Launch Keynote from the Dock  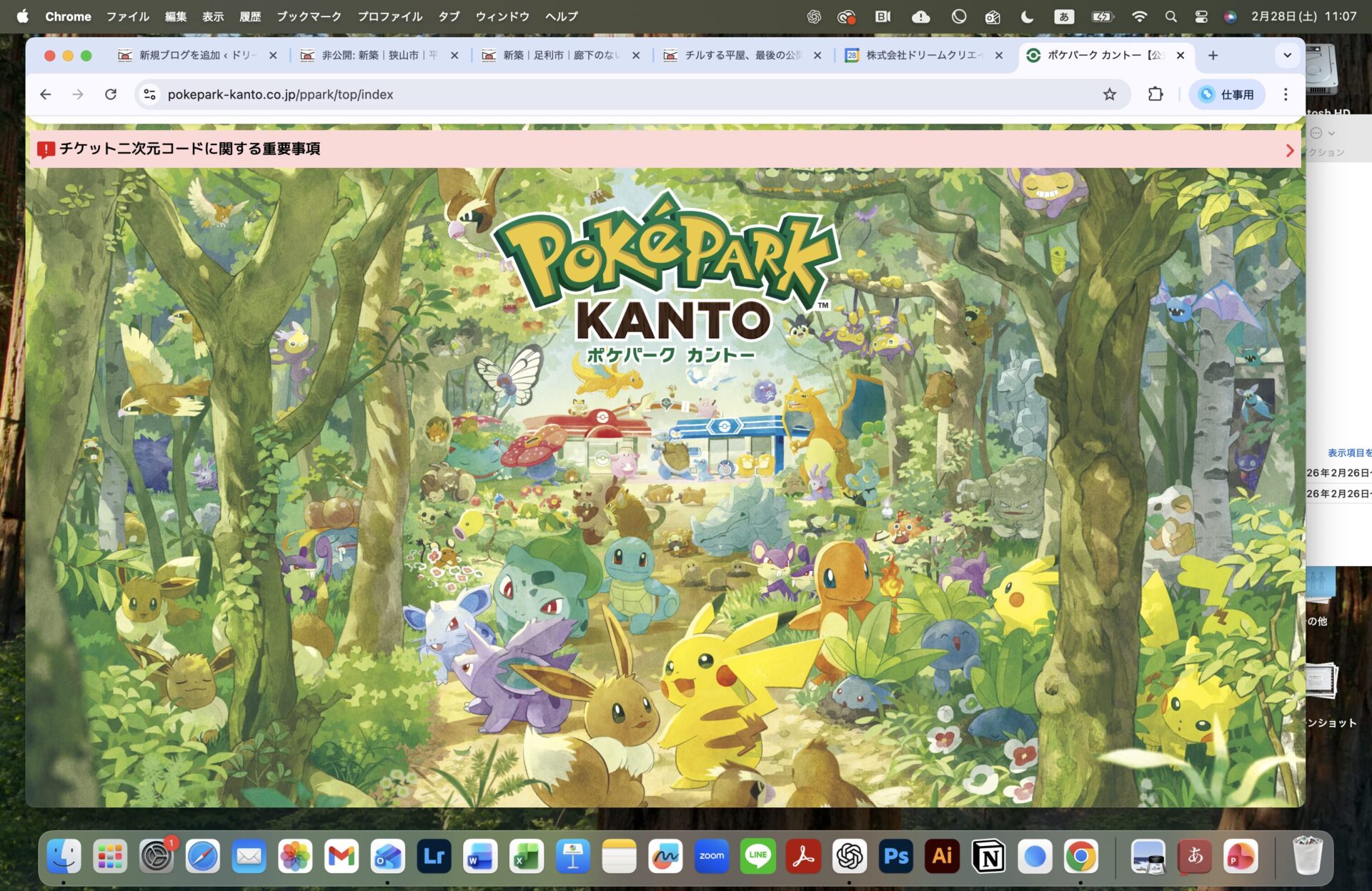pos(573,855)
